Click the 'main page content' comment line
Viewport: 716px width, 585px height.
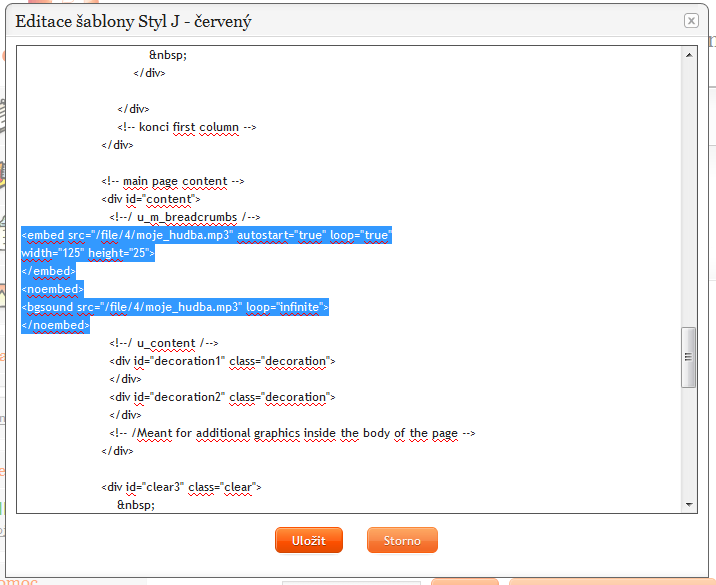tap(173, 181)
